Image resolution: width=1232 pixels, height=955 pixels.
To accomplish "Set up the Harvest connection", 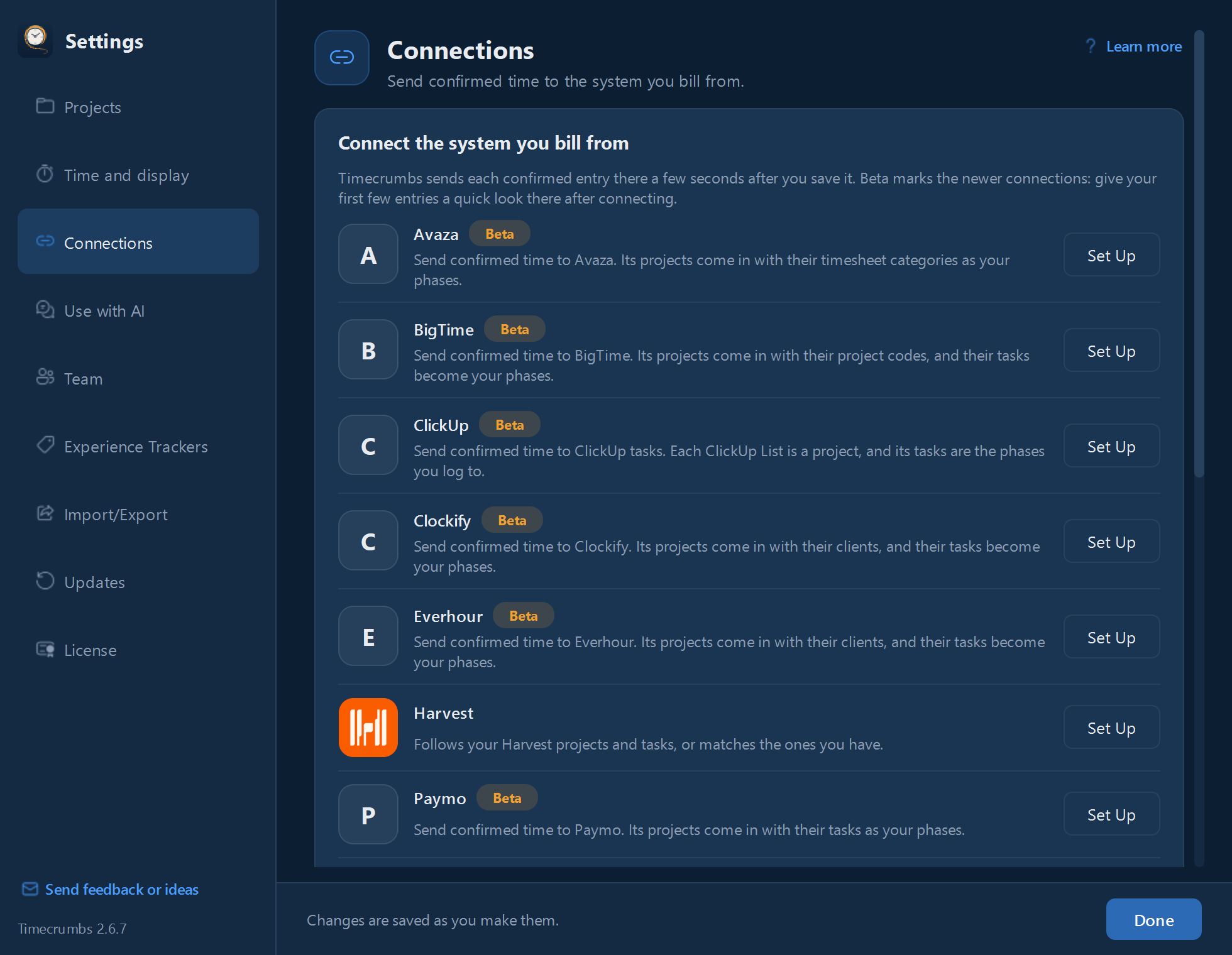I will click(1111, 728).
